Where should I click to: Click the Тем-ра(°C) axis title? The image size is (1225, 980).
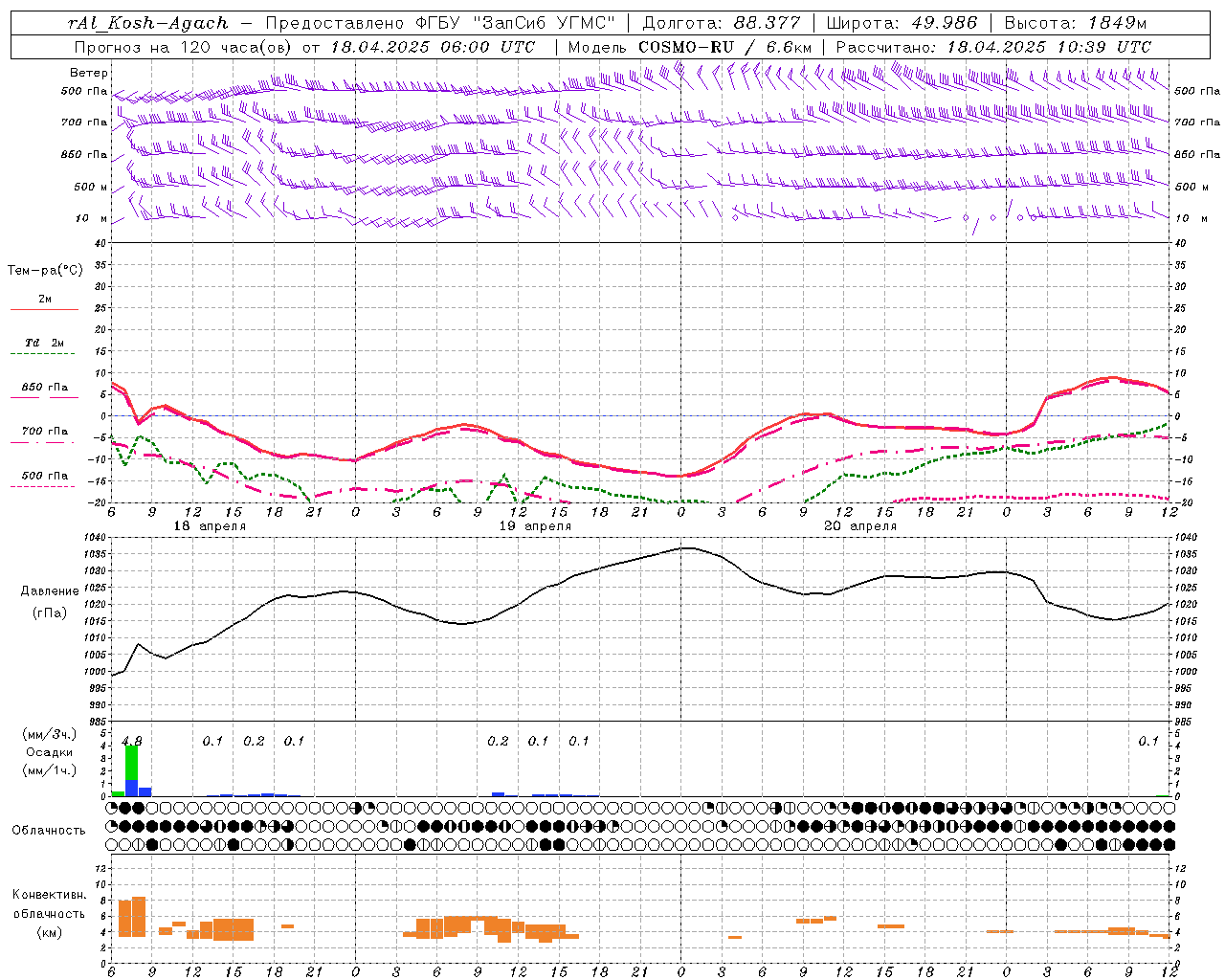point(45,271)
